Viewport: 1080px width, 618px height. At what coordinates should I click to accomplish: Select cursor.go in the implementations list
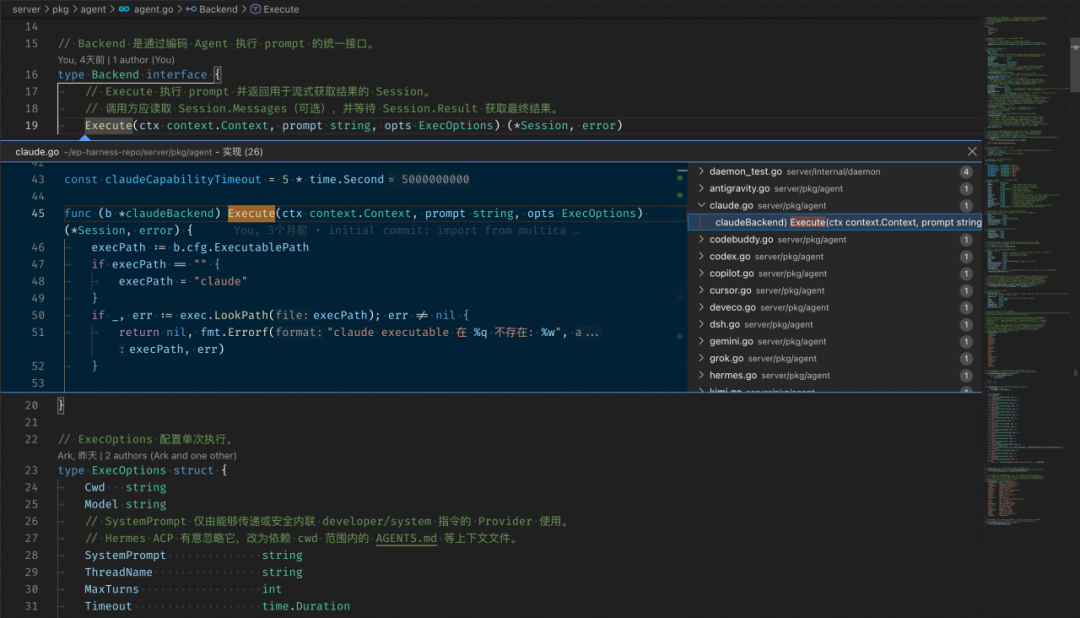[x=835, y=290]
